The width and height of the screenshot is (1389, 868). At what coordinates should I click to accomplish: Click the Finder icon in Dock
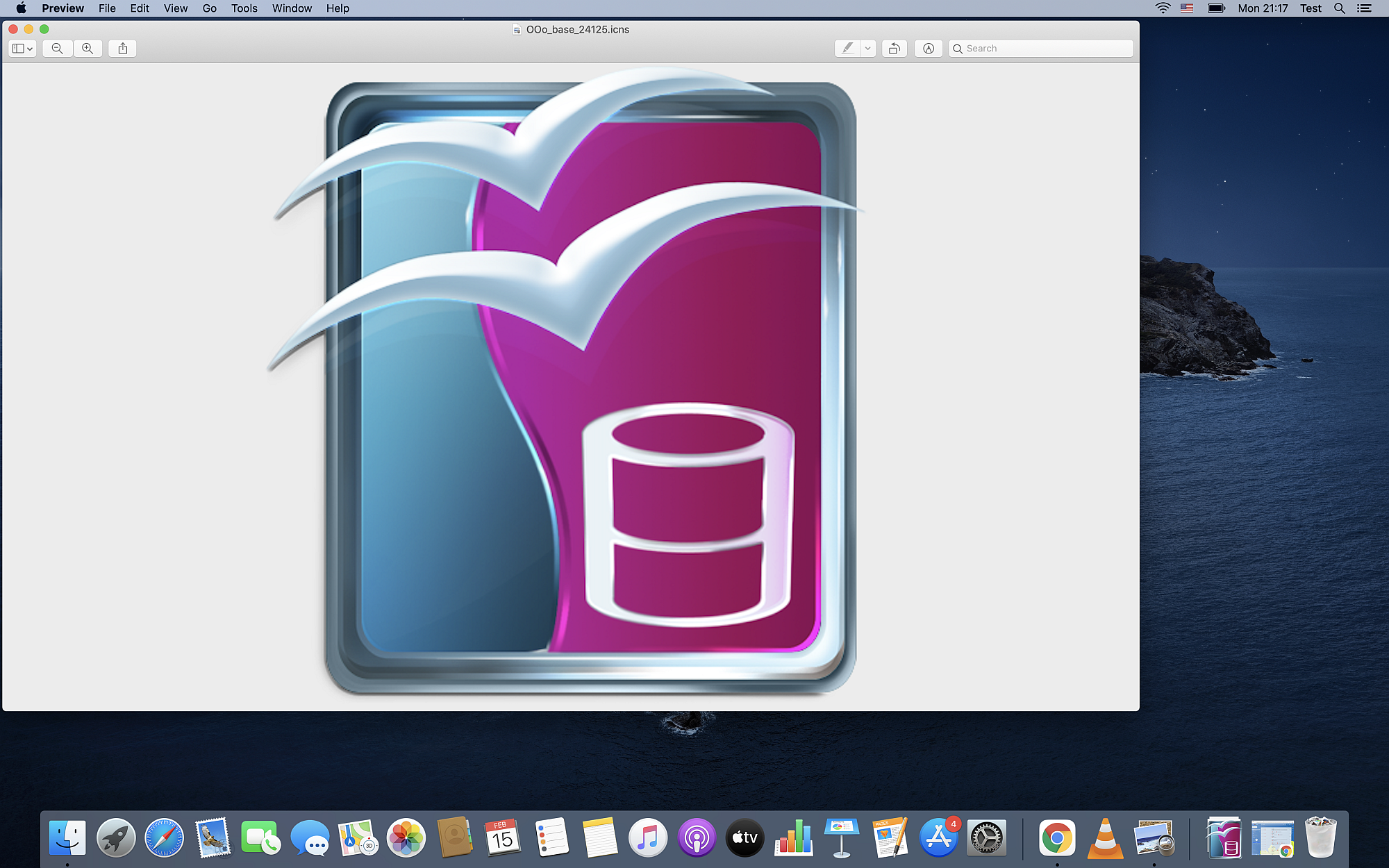click(67, 838)
